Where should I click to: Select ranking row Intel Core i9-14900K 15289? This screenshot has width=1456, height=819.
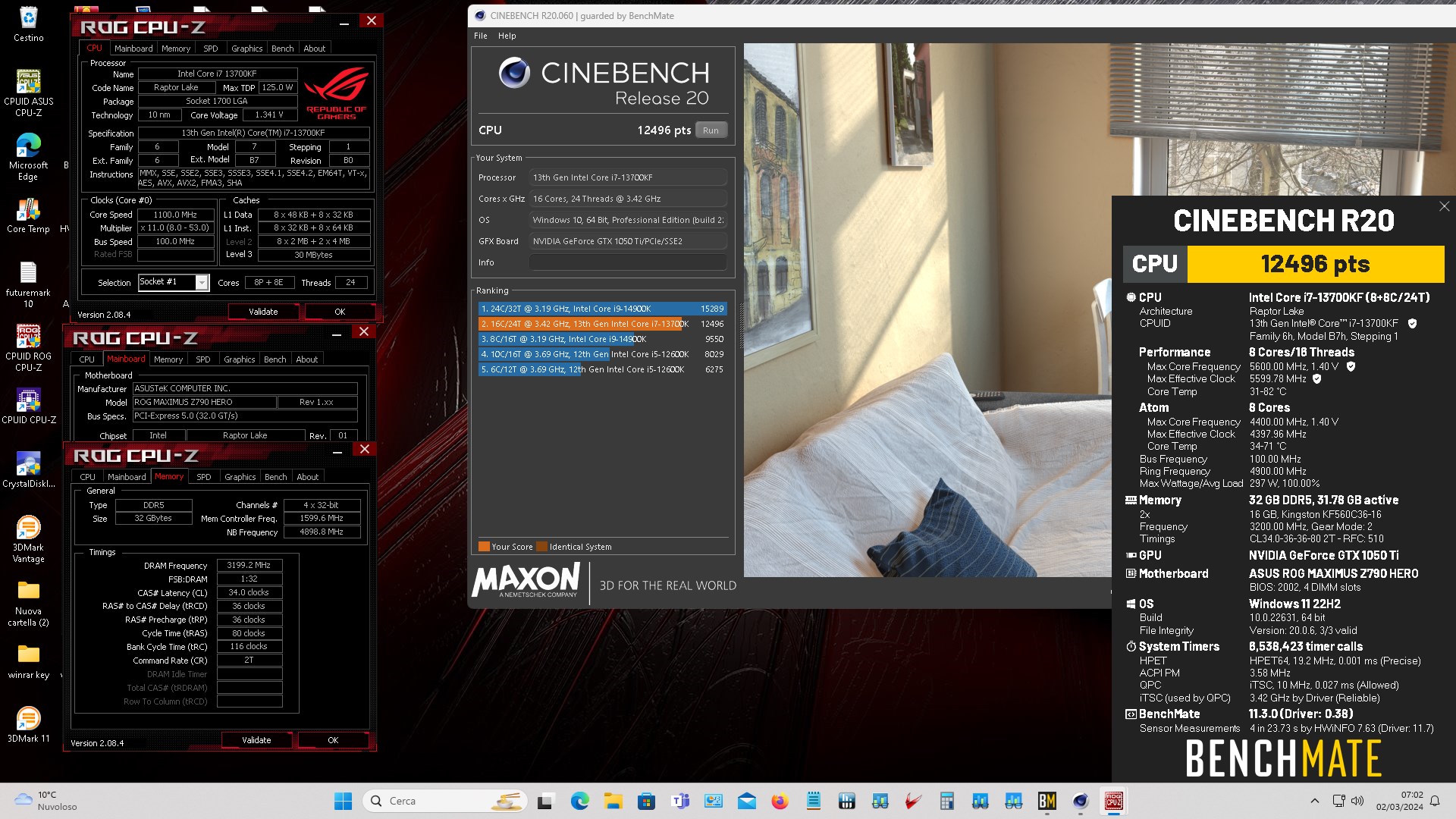coord(602,309)
